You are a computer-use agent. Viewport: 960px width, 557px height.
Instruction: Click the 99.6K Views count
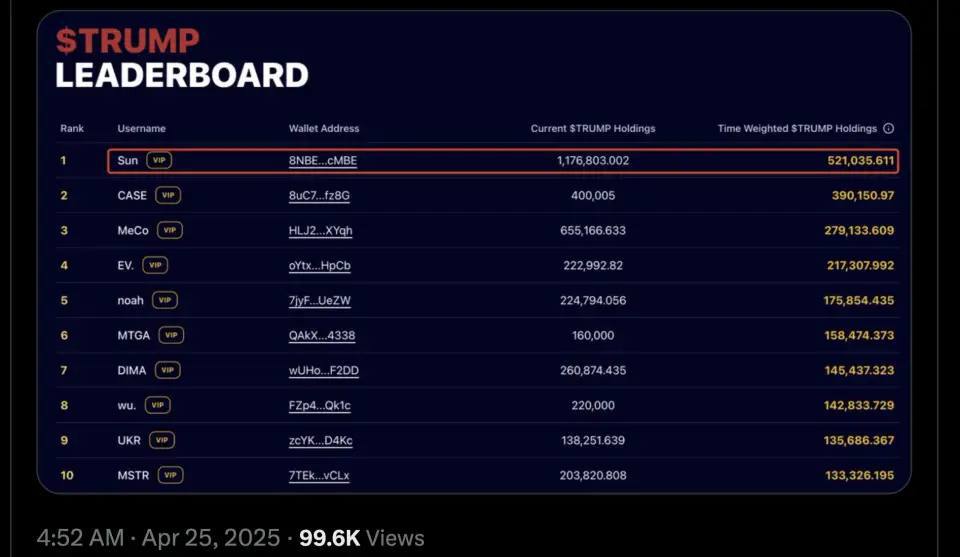(363, 538)
